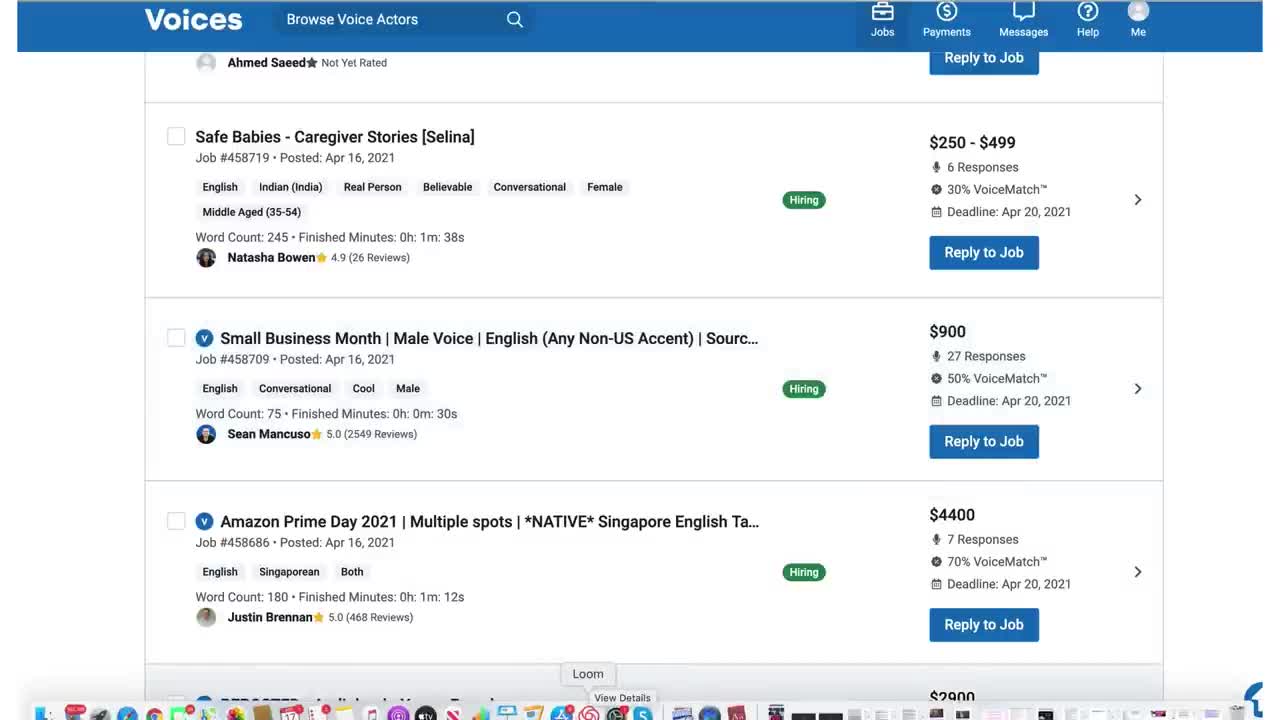Reply to Job for Small Business Month
The height and width of the screenshot is (720, 1280).
984,441
